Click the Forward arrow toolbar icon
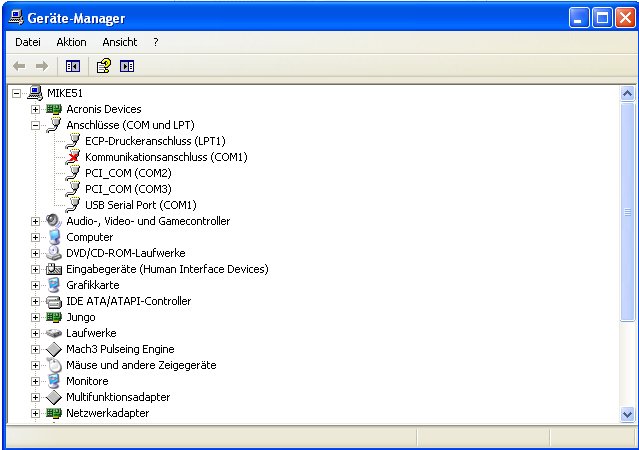Viewport: 639px width, 450px height. click(x=42, y=66)
